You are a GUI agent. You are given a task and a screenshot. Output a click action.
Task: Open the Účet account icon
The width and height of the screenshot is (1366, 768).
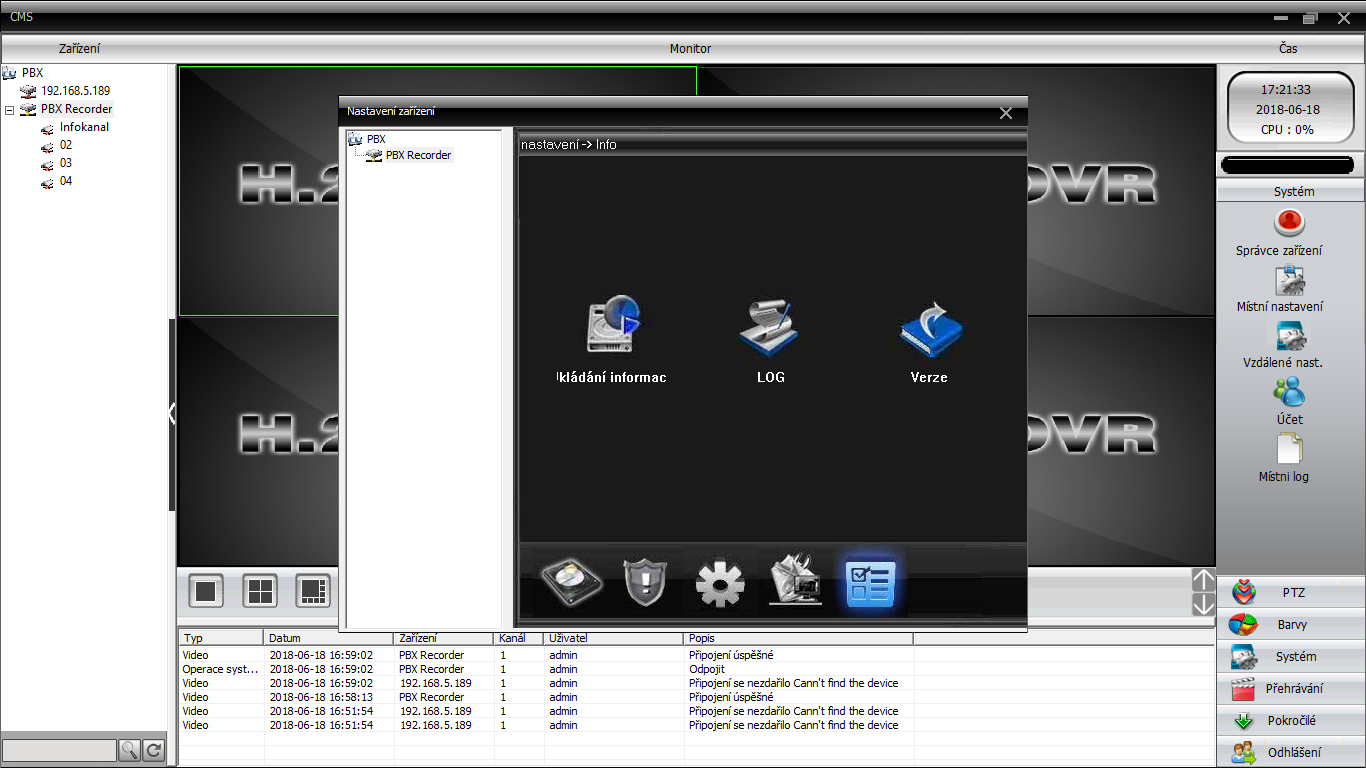[x=1290, y=392]
